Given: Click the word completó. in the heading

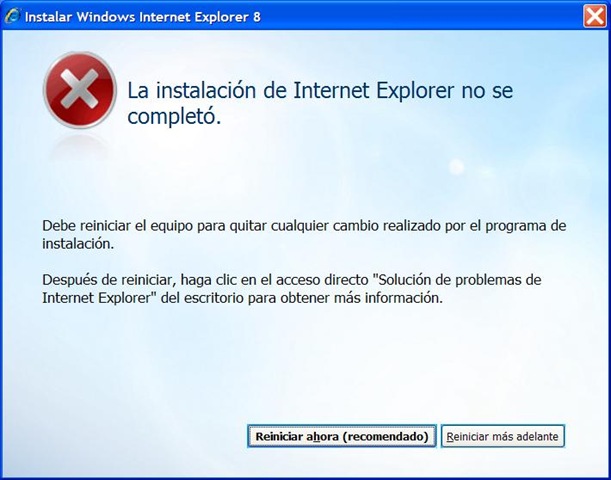Looking at the screenshot, I should pos(174,116).
